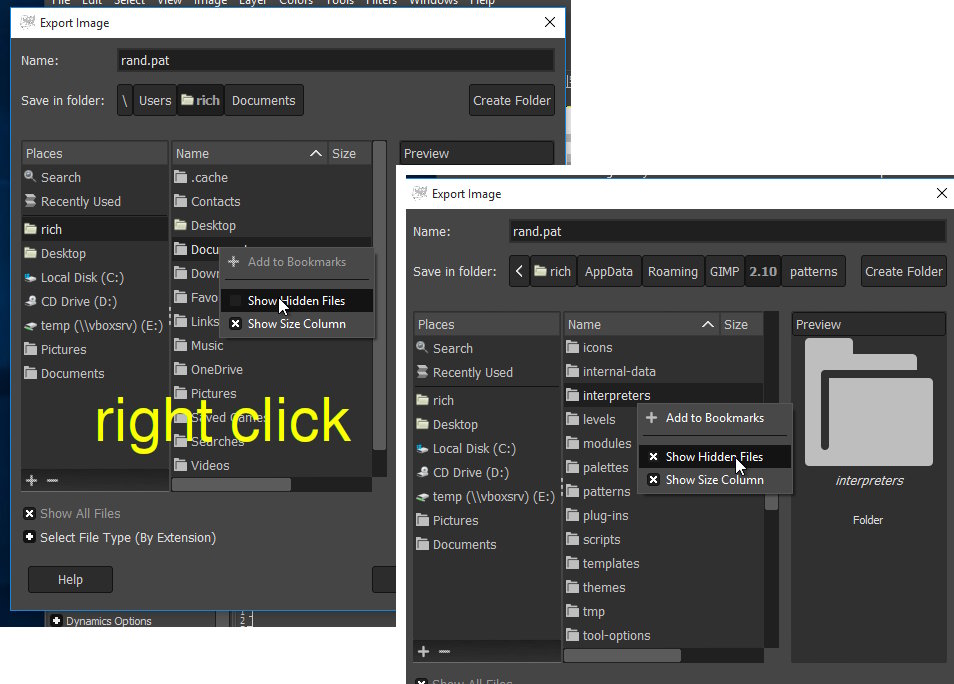Click the path back arrow in right dialog
Viewport: 954px width, 684px height.
[x=519, y=271]
